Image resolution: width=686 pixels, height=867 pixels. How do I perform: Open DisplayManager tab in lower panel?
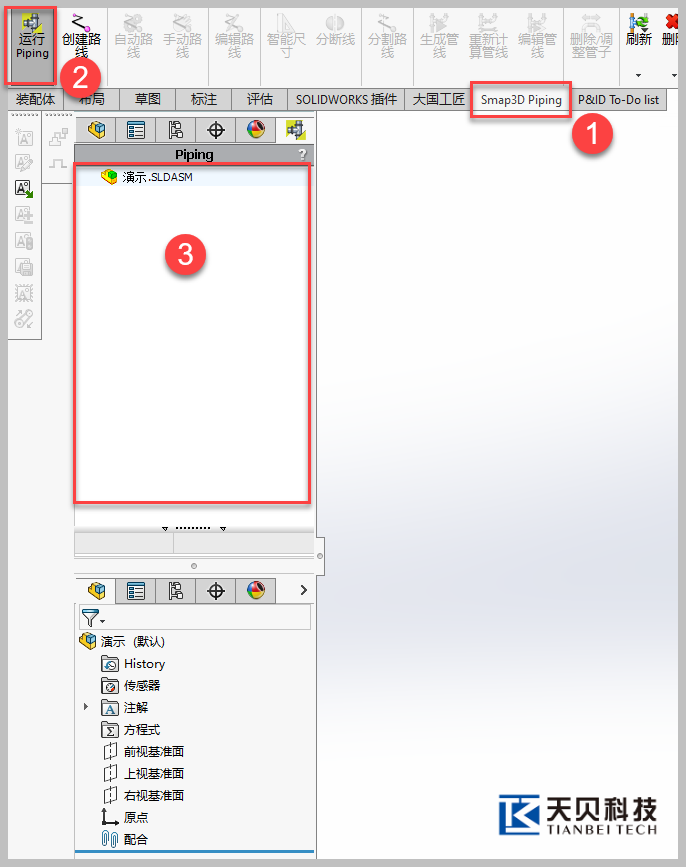255,591
